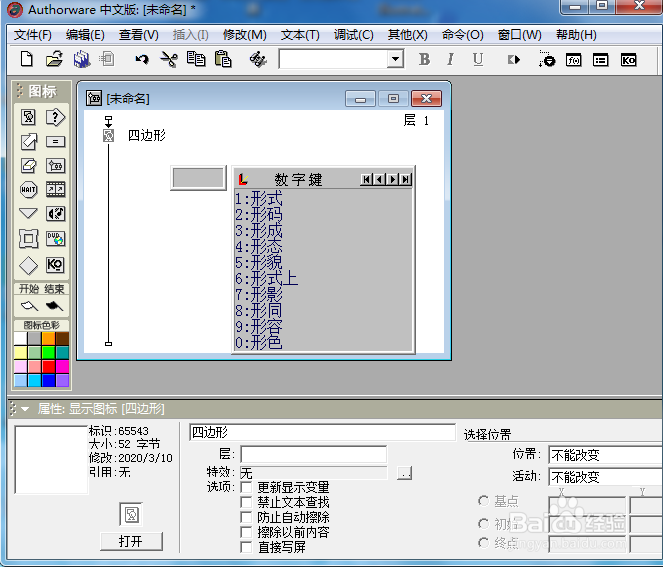Toggle Italic text formatting
Viewport: 663px width, 567px height.
[x=451, y=59]
